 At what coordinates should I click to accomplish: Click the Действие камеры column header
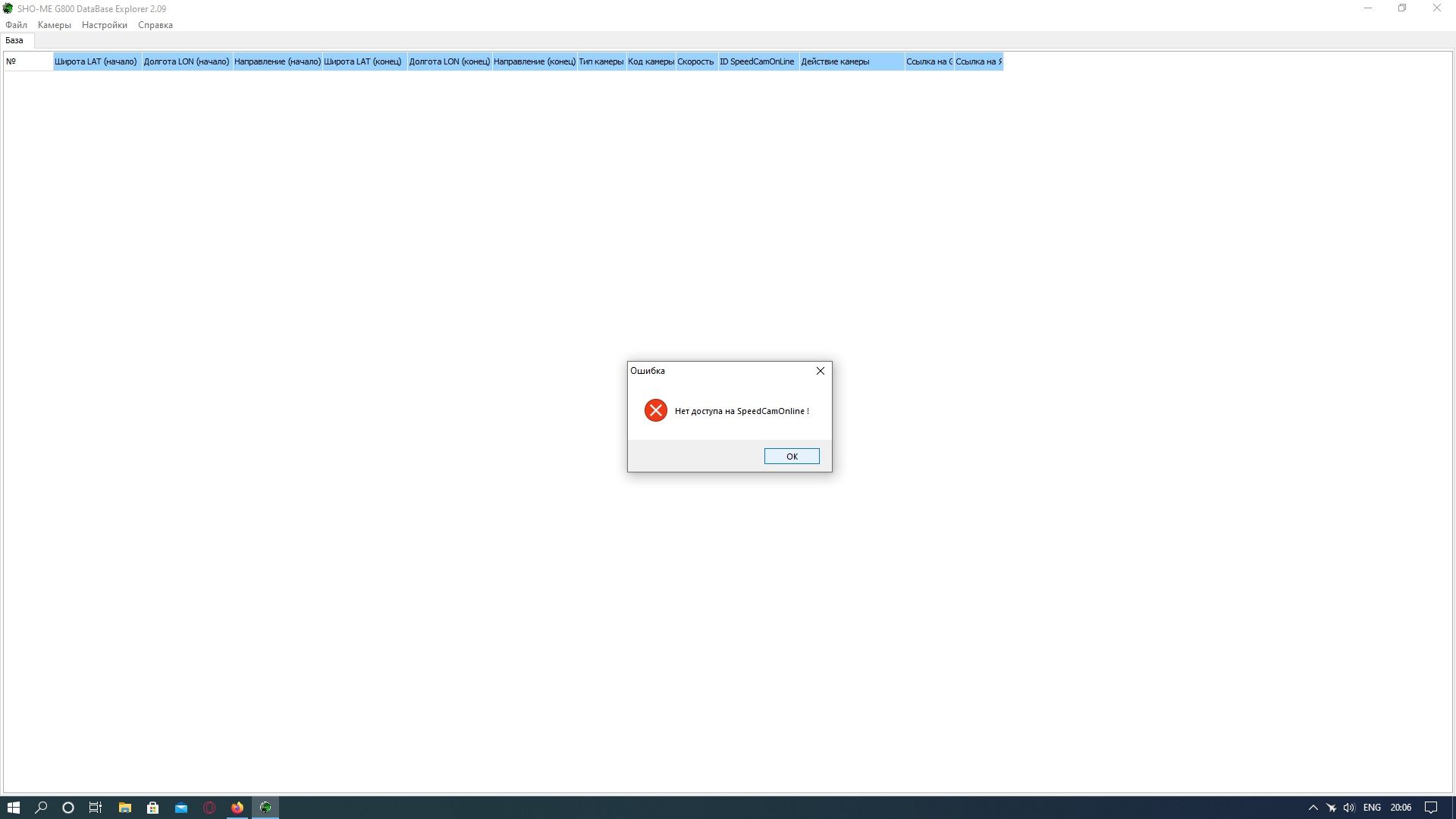[835, 61]
